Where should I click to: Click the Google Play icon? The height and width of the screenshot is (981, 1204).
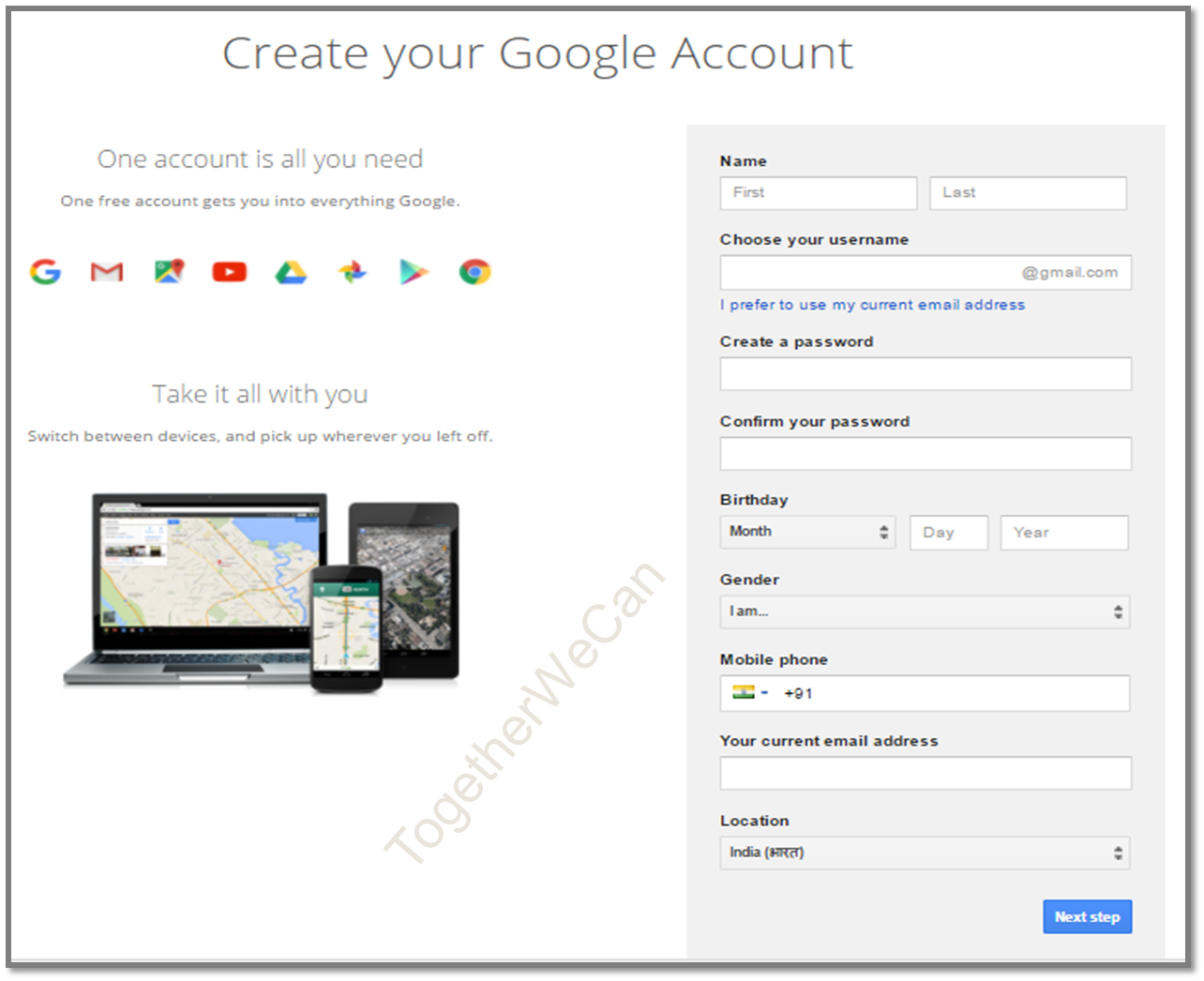(414, 272)
